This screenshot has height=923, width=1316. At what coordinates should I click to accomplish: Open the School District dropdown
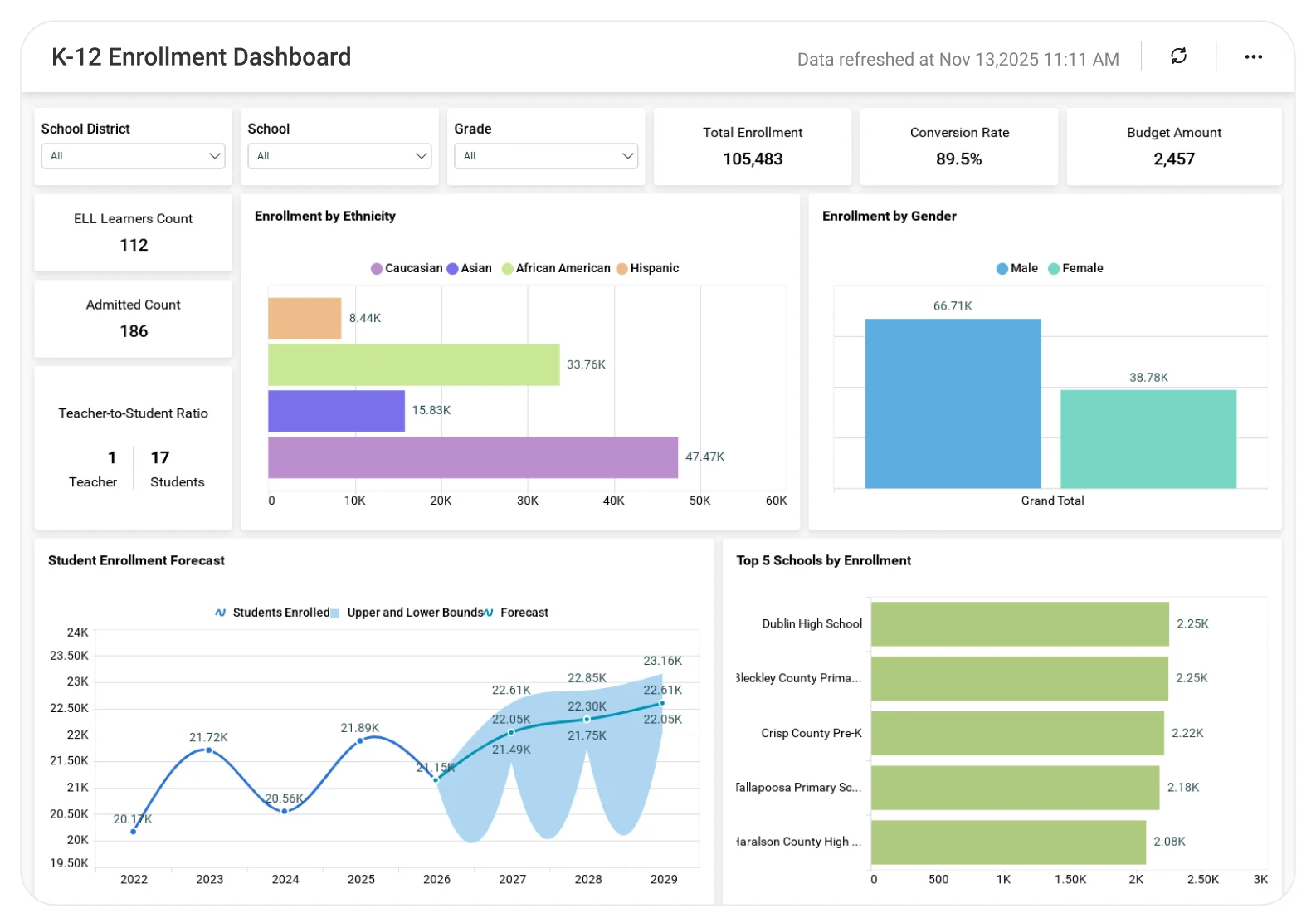click(x=133, y=156)
